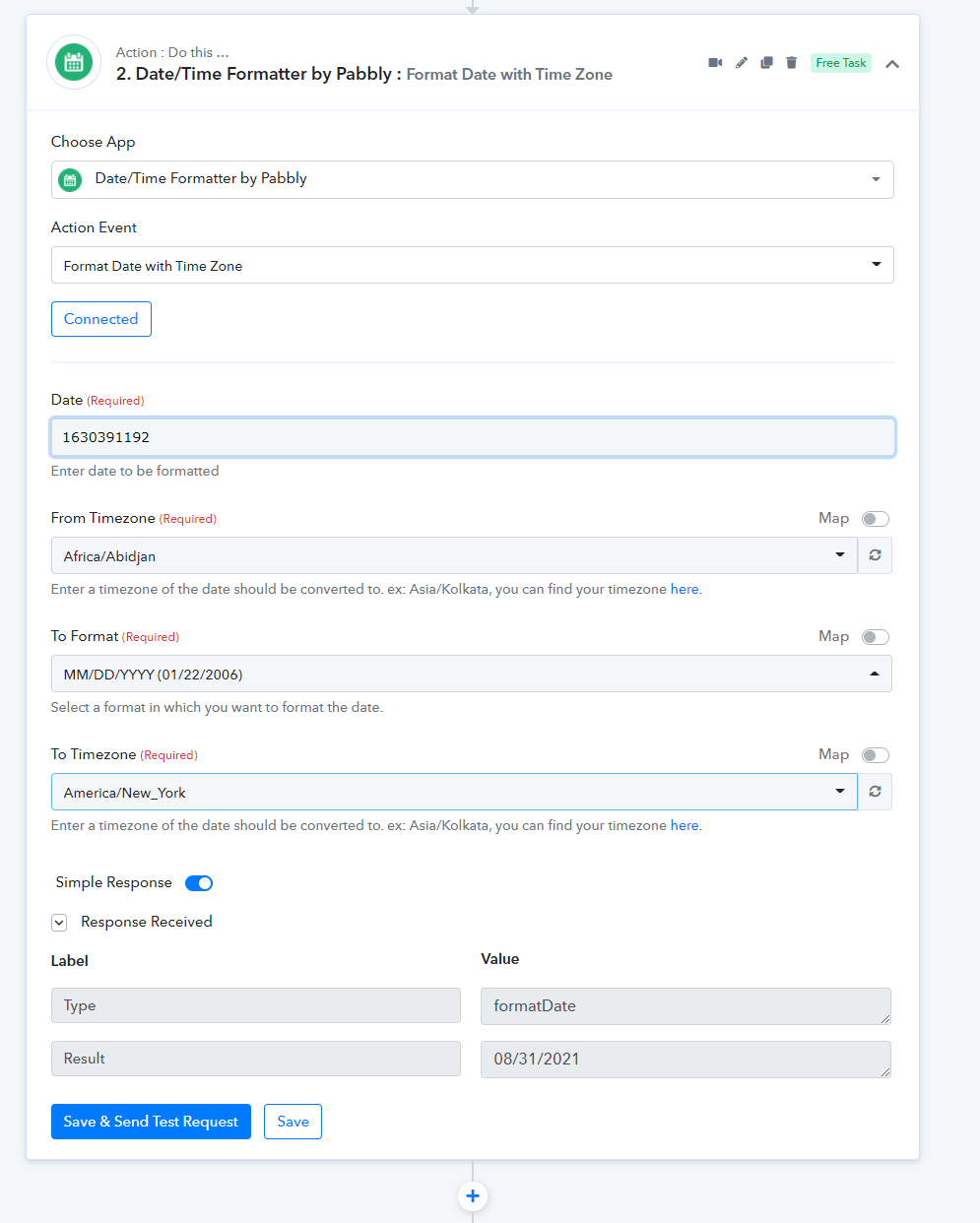
Task: Click the 'Enter date to be formatted' hint
Action: (x=135, y=471)
